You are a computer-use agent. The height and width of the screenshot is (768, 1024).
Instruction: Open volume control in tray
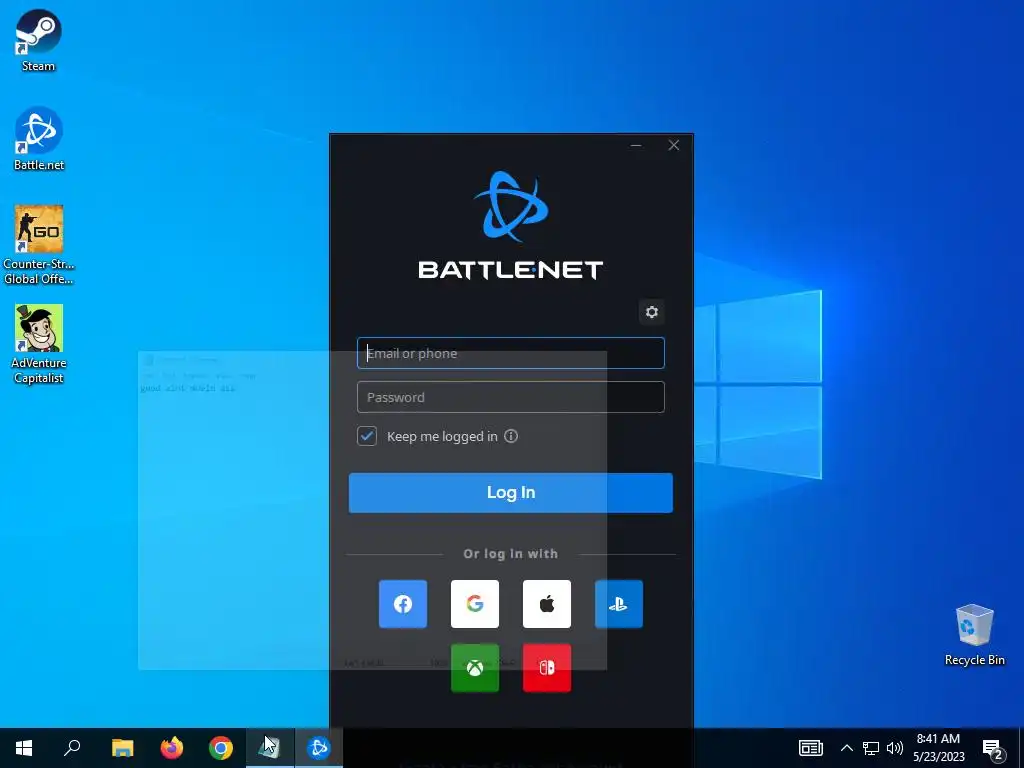[x=895, y=748]
